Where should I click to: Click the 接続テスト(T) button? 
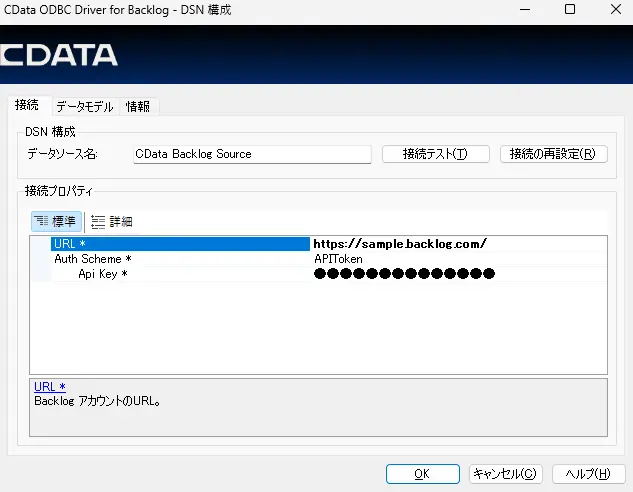click(436, 154)
